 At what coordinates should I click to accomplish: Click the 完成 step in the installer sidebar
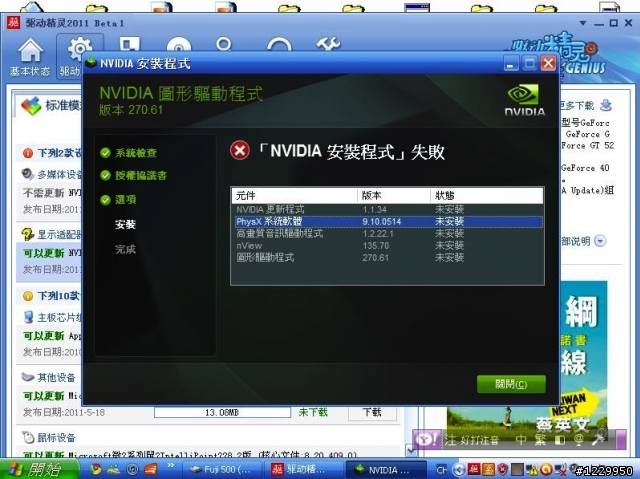pos(125,249)
